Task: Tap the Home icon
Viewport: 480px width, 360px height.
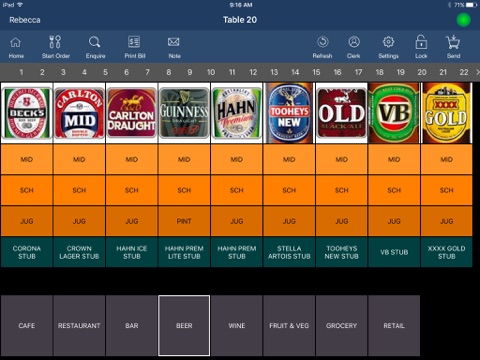Action: click(x=16, y=42)
